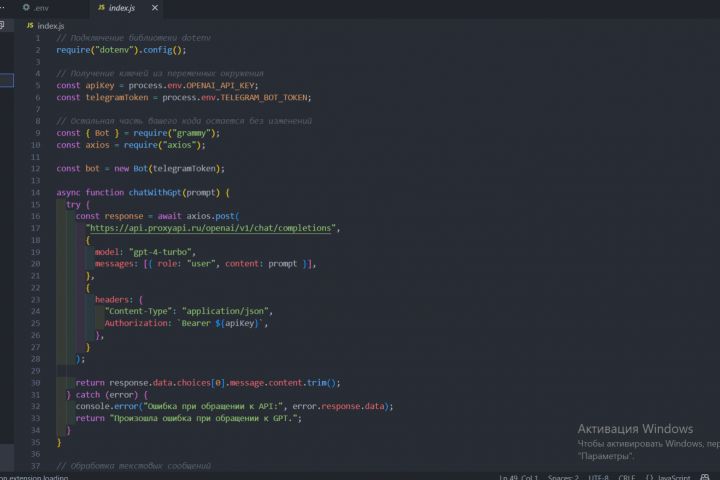Click the index.js breadcrumb item

pos(51,26)
